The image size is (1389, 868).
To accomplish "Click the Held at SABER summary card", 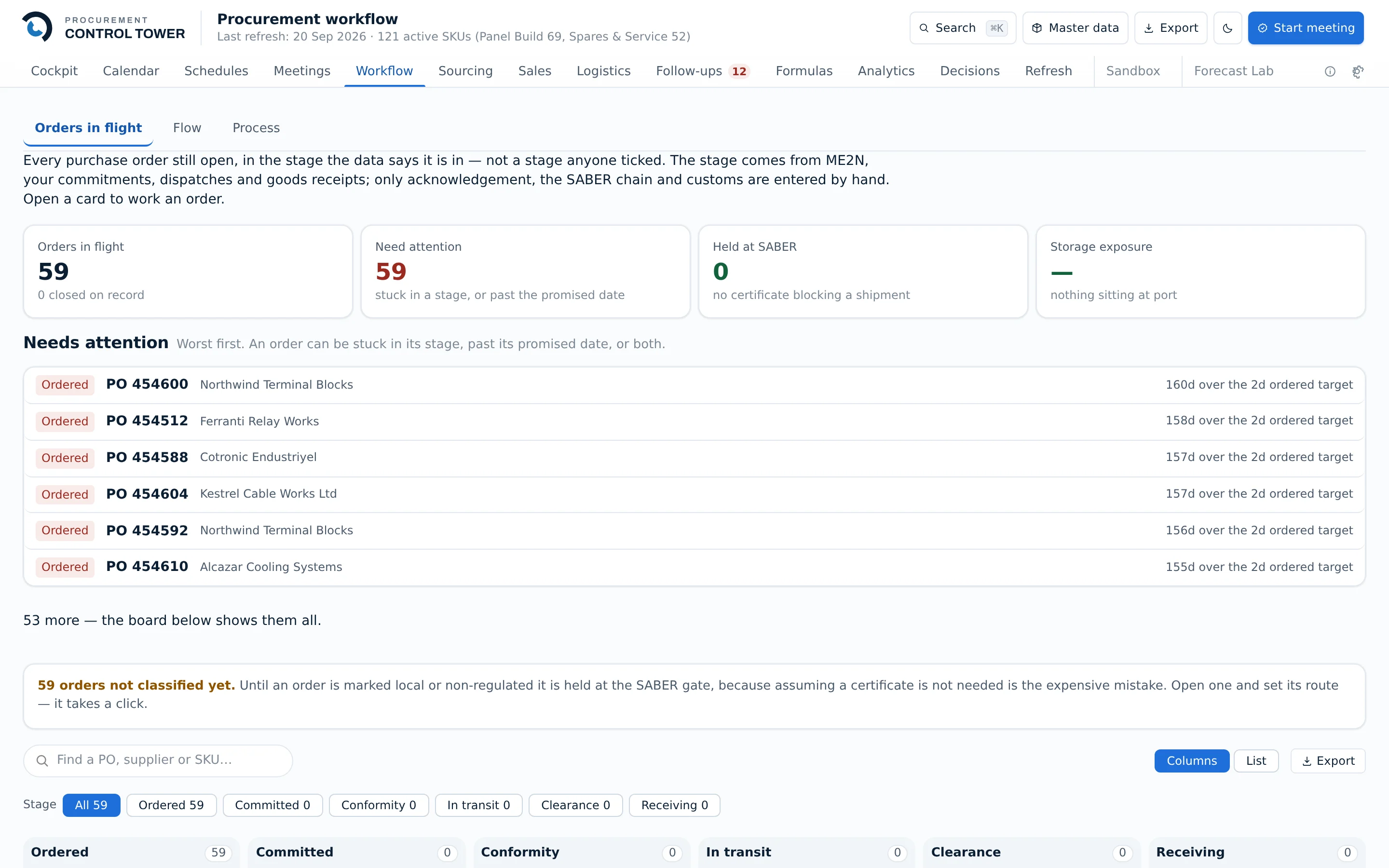I will (863, 271).
